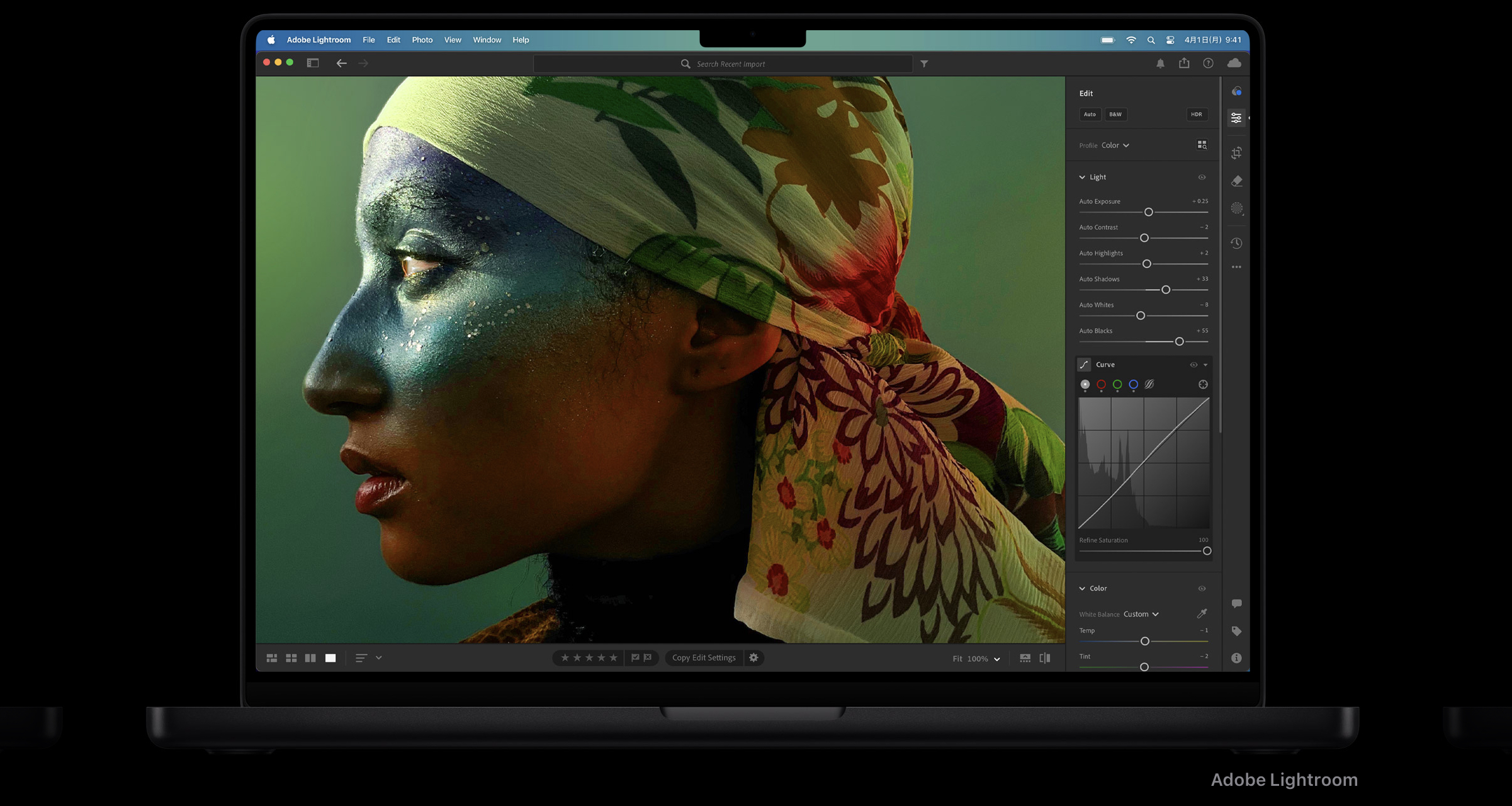Open the Versions history panel
The image size is (1512, 806).
[x=1236, y=243]
